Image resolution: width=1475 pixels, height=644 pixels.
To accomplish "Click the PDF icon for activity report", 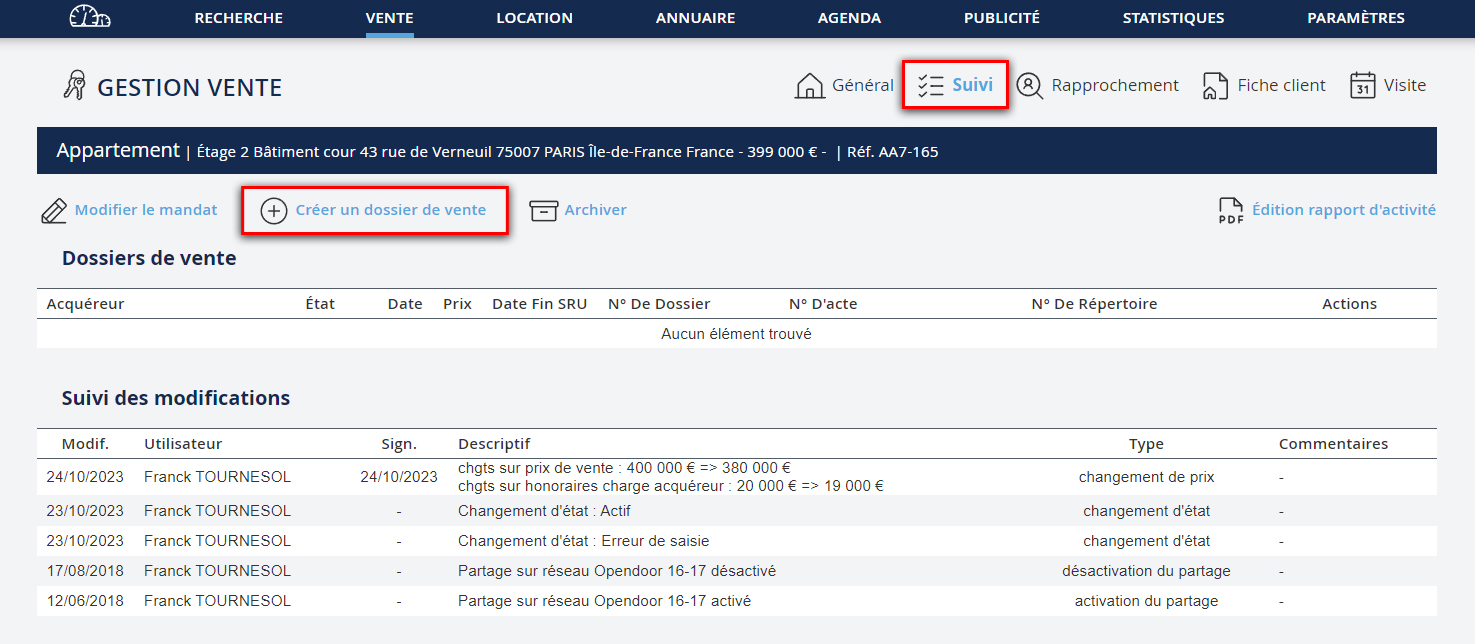I will tap(1230, 211).
